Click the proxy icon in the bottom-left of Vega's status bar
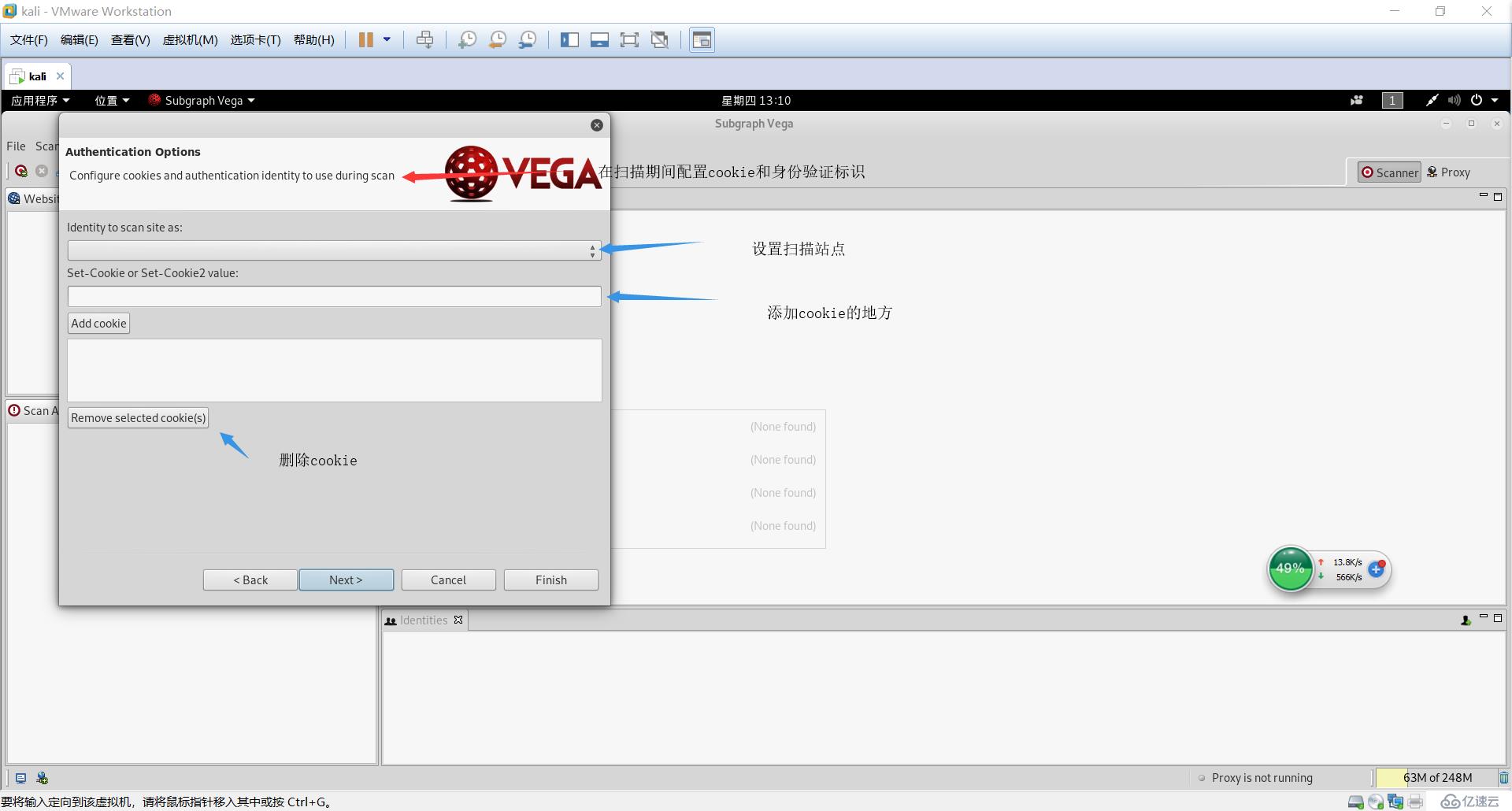The width and height of the screenshot is (1512, 811). tap(43, 778)
